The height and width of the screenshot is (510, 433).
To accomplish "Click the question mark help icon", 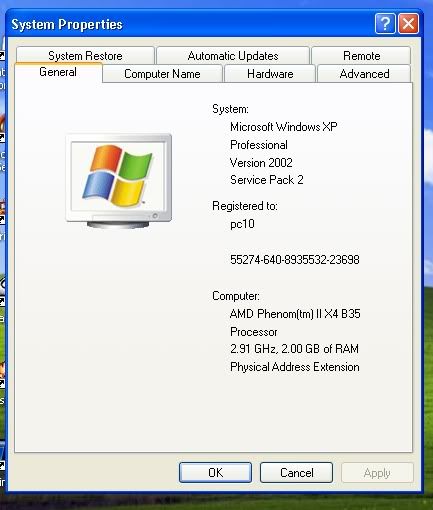I will pos(385,24).
